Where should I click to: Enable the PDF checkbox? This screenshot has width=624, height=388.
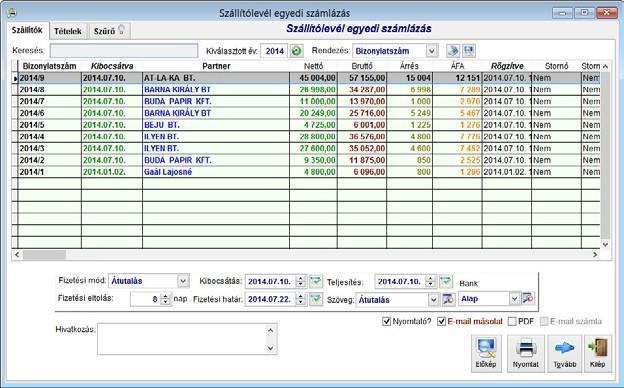512,322
